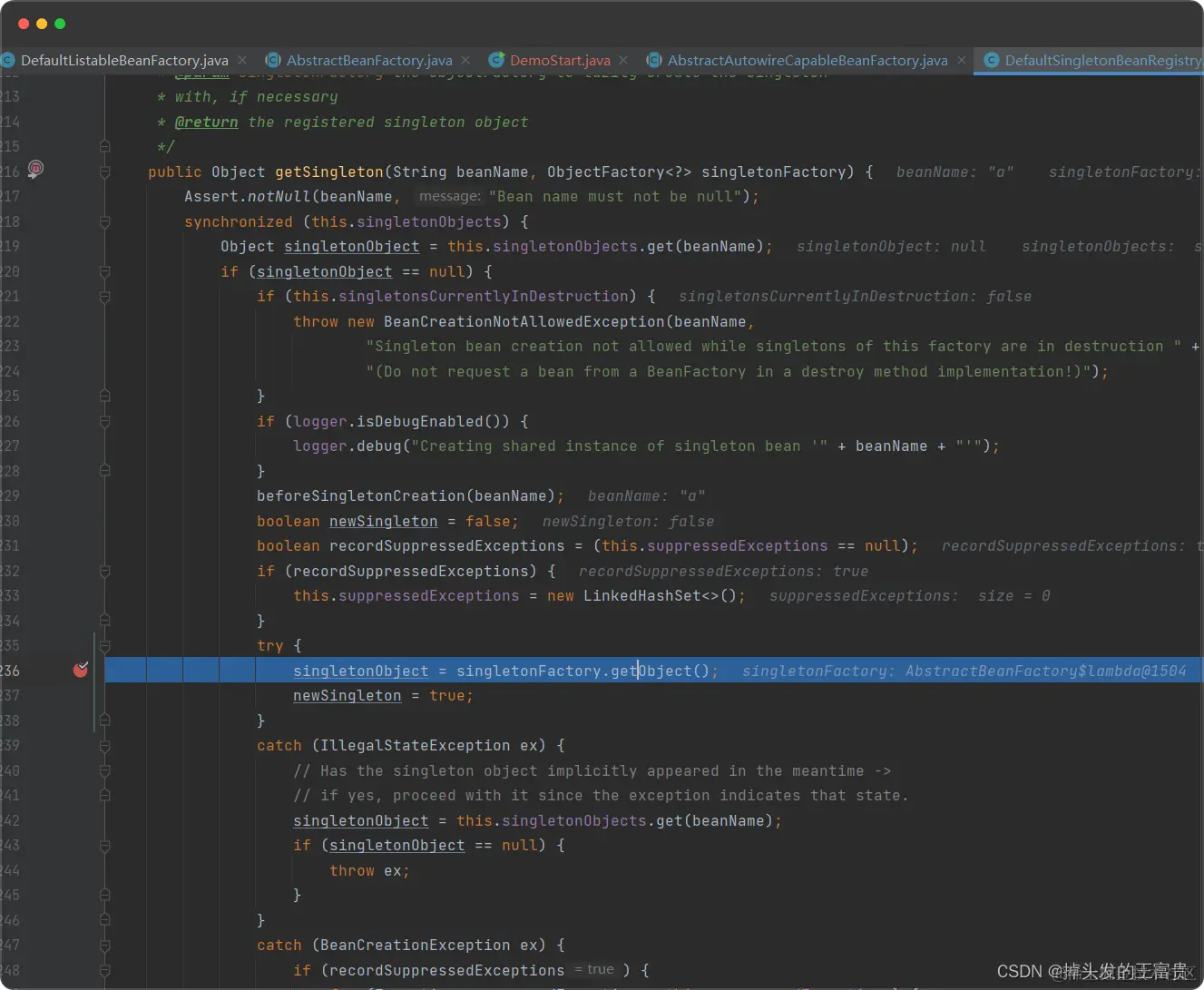Screen dimensions: 1204x990
Task: Collapse the synchronized (this.singletonObjects) block
Action: click(105, 221)
